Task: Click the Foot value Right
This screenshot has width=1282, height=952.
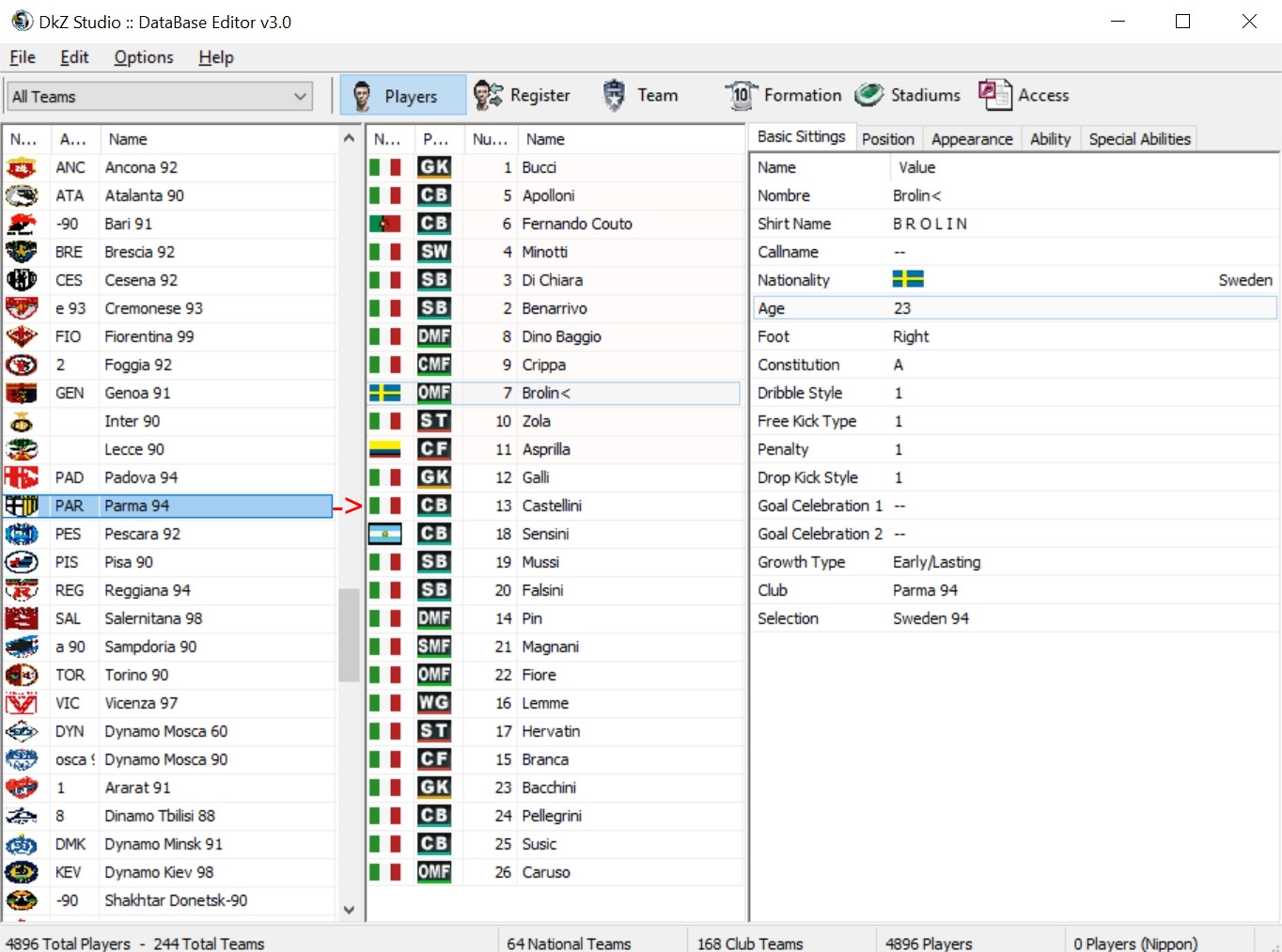Action: [911, 336]
